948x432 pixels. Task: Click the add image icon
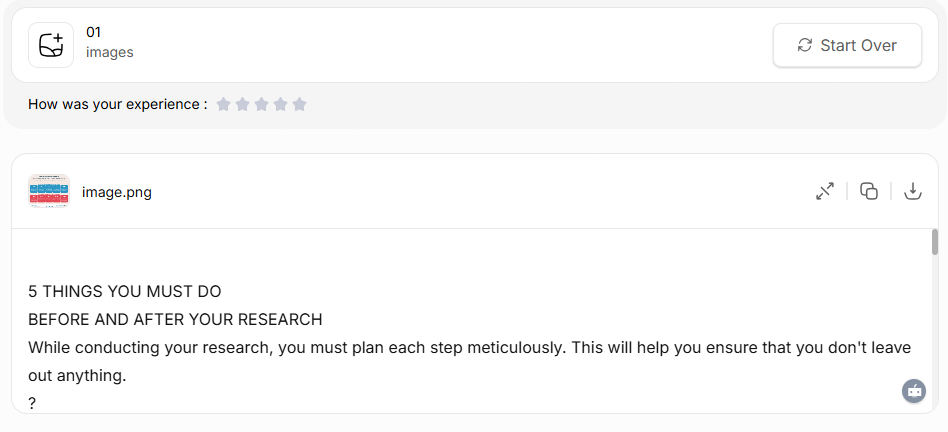tap(51, 45)
